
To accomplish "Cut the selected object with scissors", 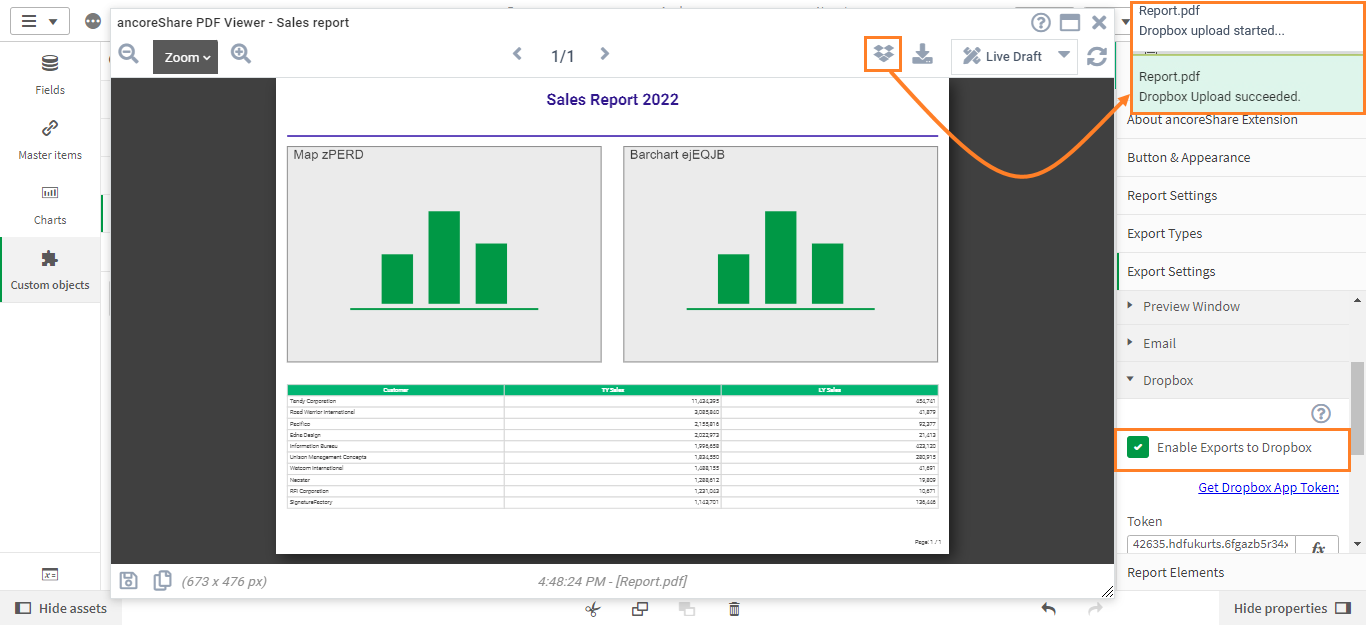I will click(593, 609).
